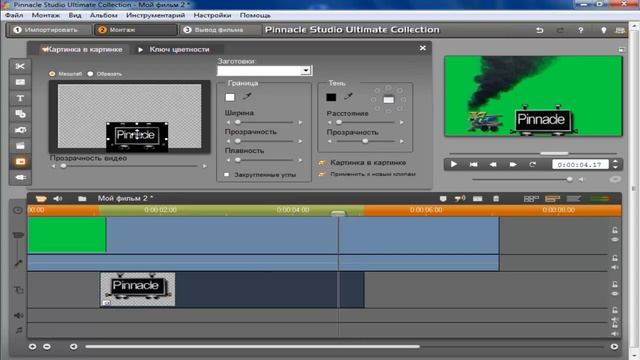The width and height of the screenshot is (640, 360).
Task: Click the redo arrow in the top bar
Action: click(x=560, y=30)
